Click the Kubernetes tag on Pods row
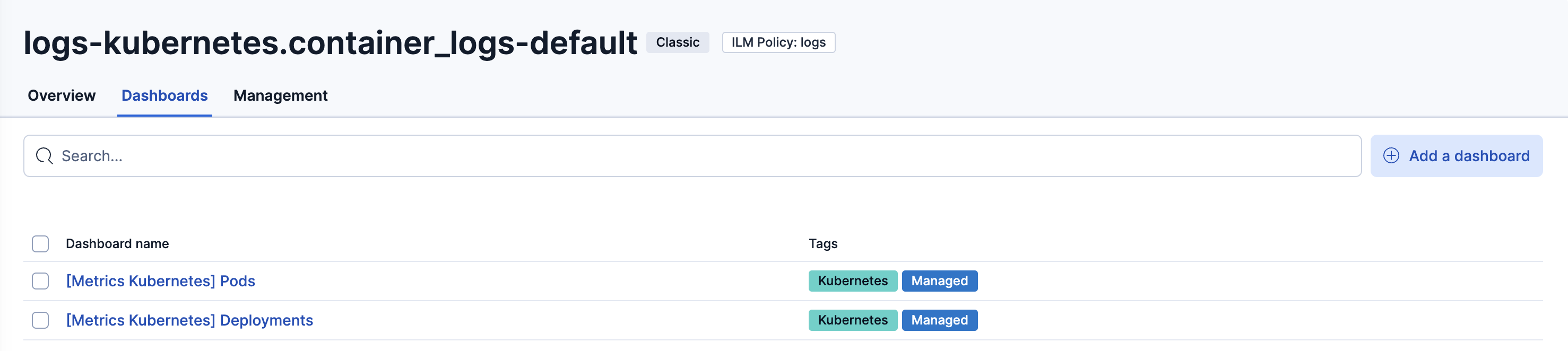The image size is (1568, 351). [852, 281]
